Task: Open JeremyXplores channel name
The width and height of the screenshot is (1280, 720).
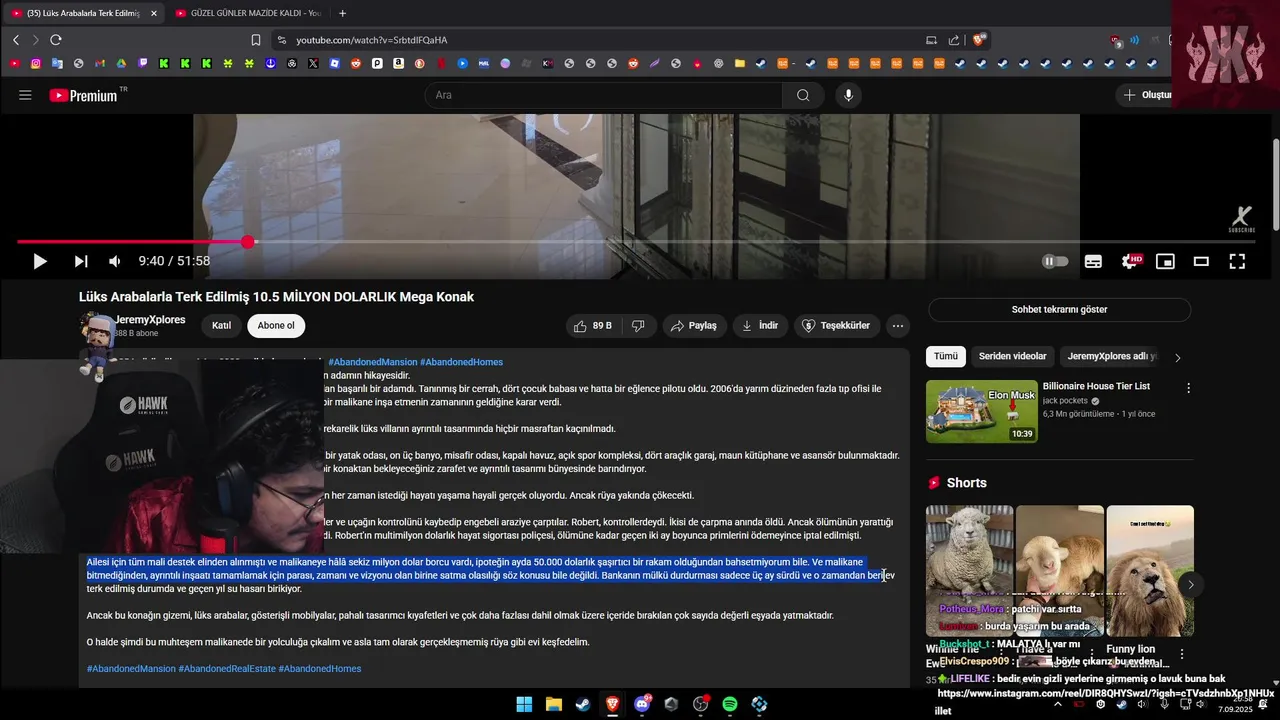Action: [x=150, y=320]
